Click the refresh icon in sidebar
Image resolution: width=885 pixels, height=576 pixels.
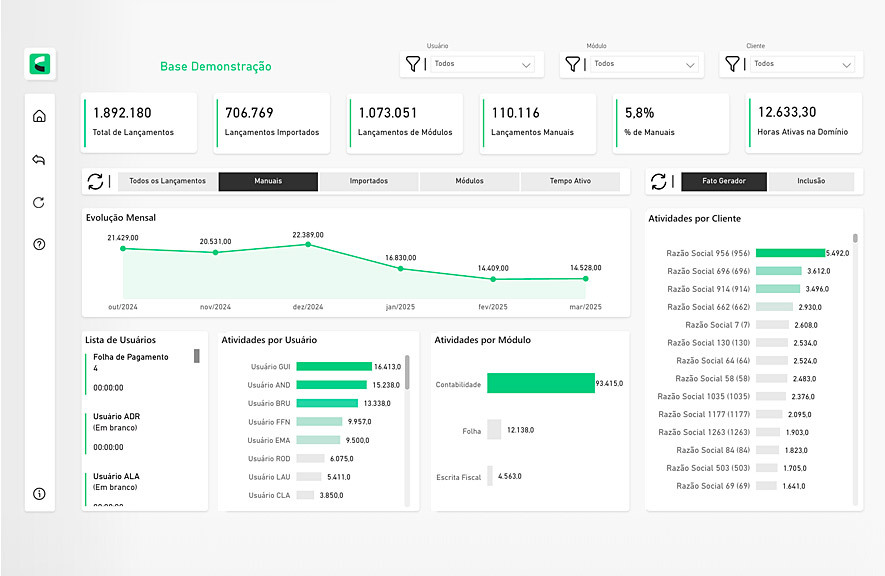pyautogui.click(x=40, y=202)
